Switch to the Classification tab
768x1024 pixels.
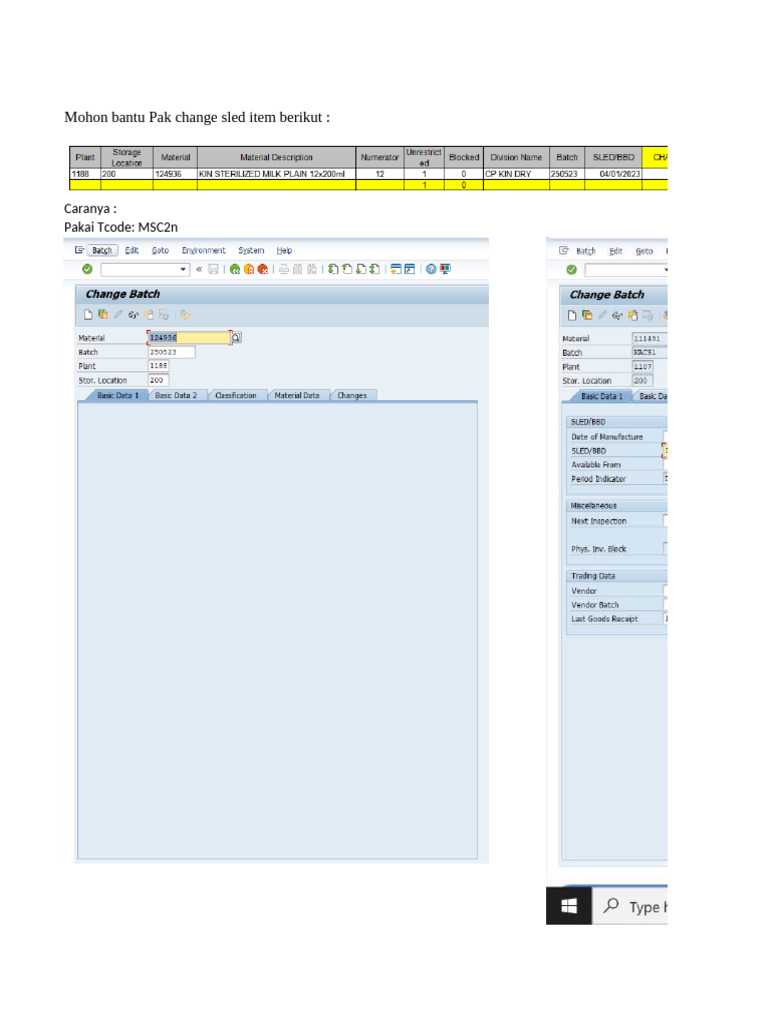click(236, 395)
